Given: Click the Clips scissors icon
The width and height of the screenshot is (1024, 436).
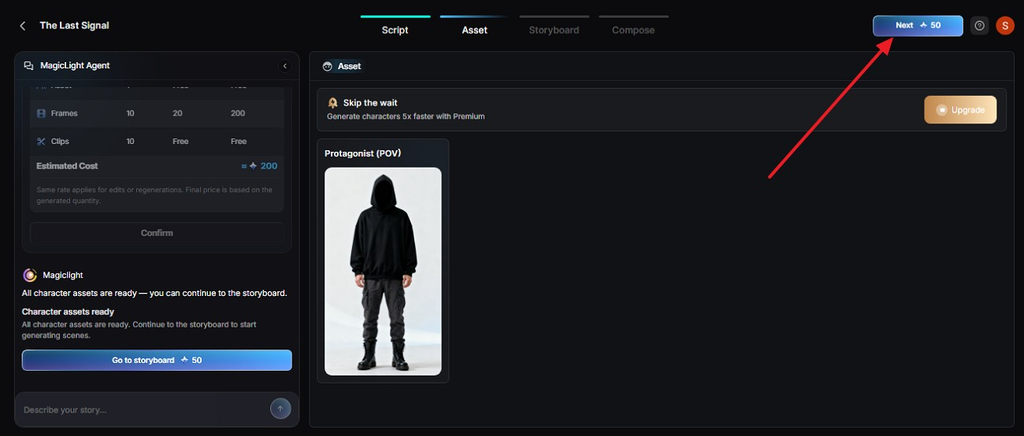Looking at the screenshot, I should (41, 142).
